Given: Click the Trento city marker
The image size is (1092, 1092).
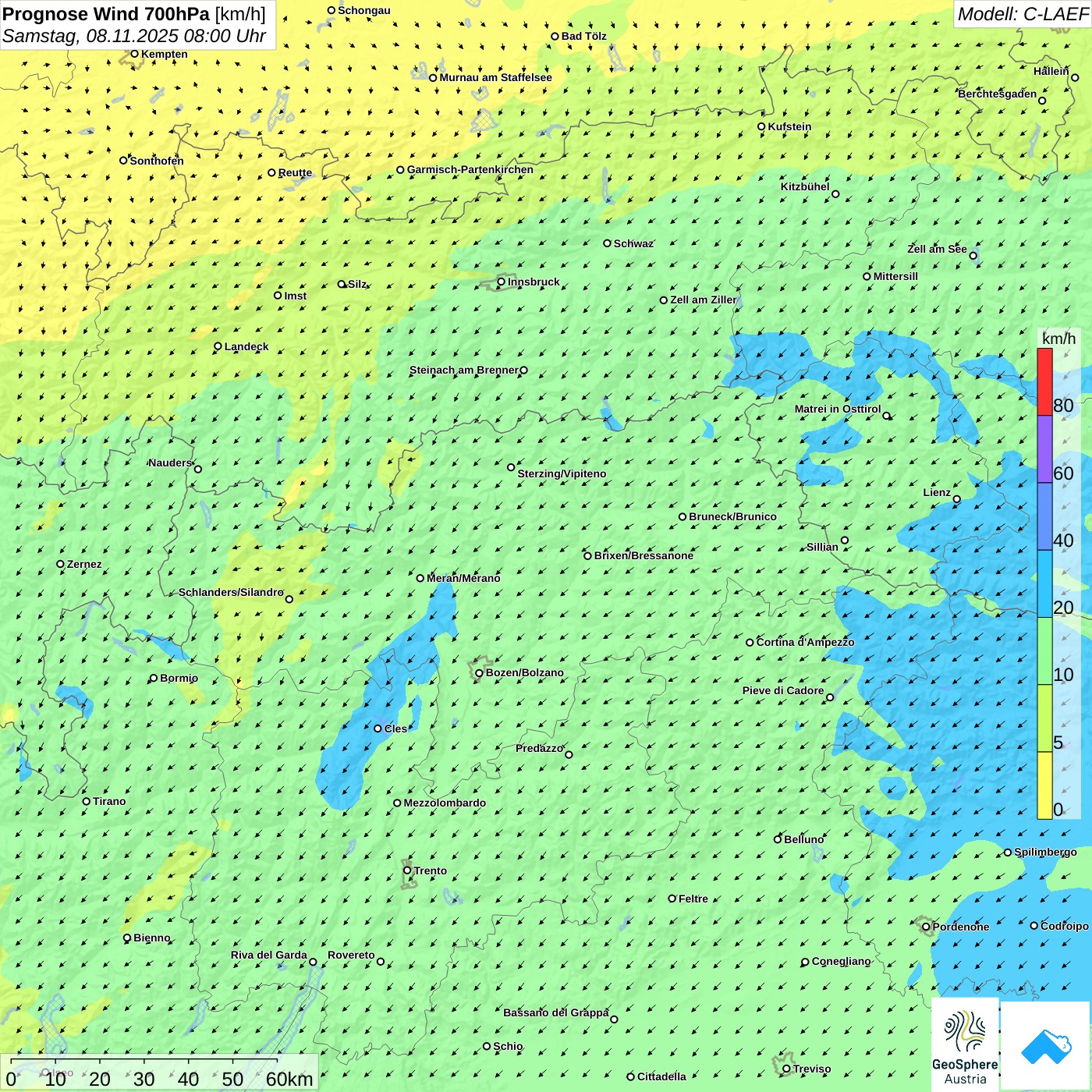Looking at the screenshot, I should (x=407, y=870).
